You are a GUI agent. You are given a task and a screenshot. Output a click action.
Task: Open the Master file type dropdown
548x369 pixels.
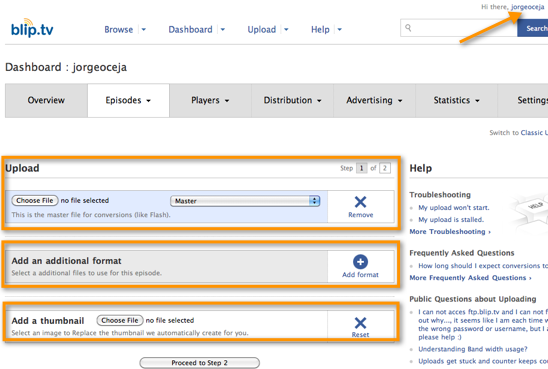coord(245,201)
